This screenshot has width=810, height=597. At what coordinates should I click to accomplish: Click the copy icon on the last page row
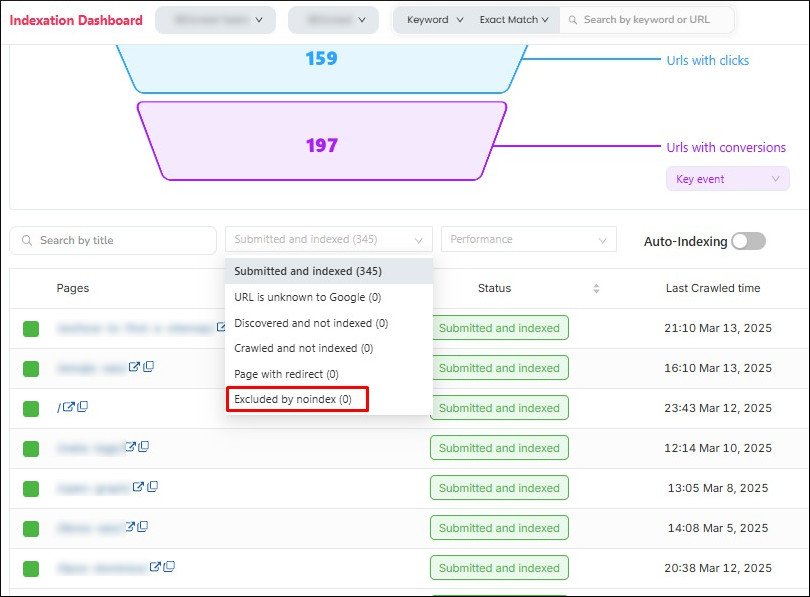coord(170,568)
